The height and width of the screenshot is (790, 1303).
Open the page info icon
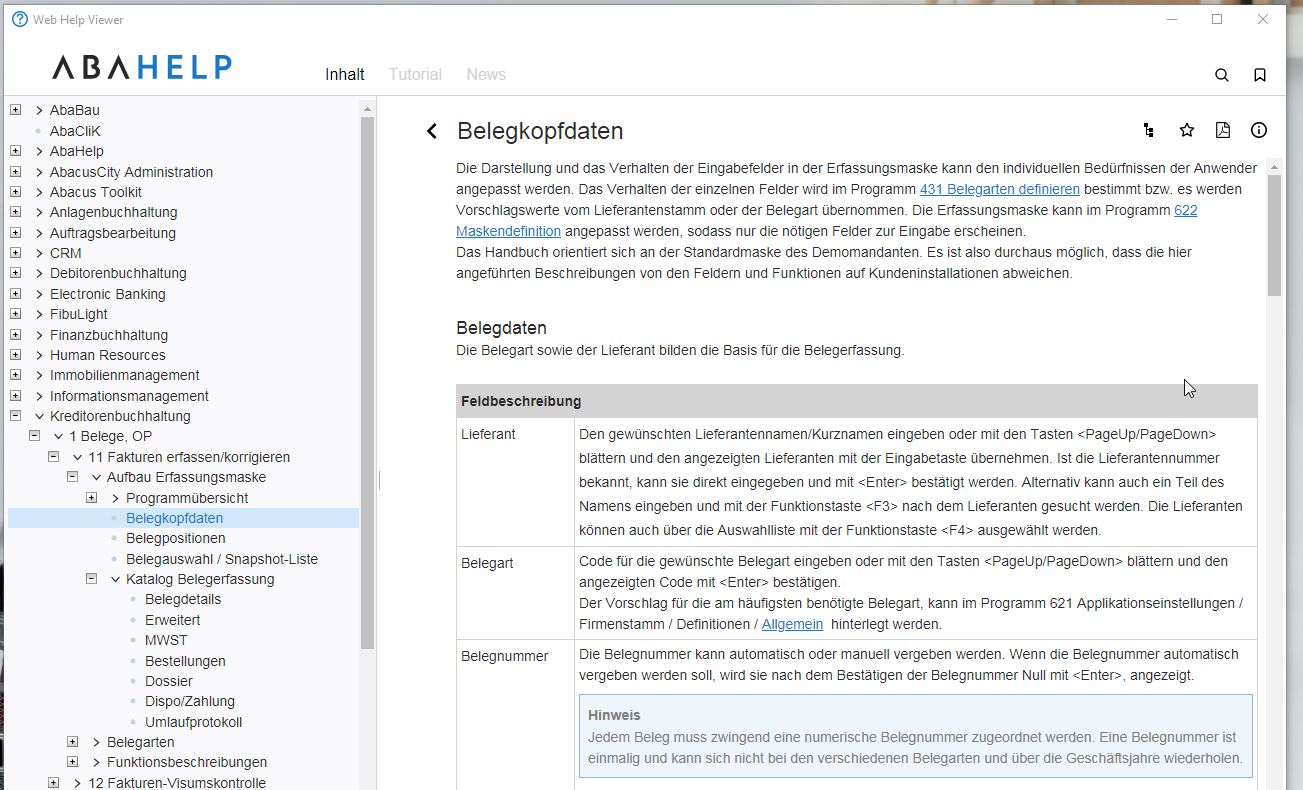pos(1259,130)
